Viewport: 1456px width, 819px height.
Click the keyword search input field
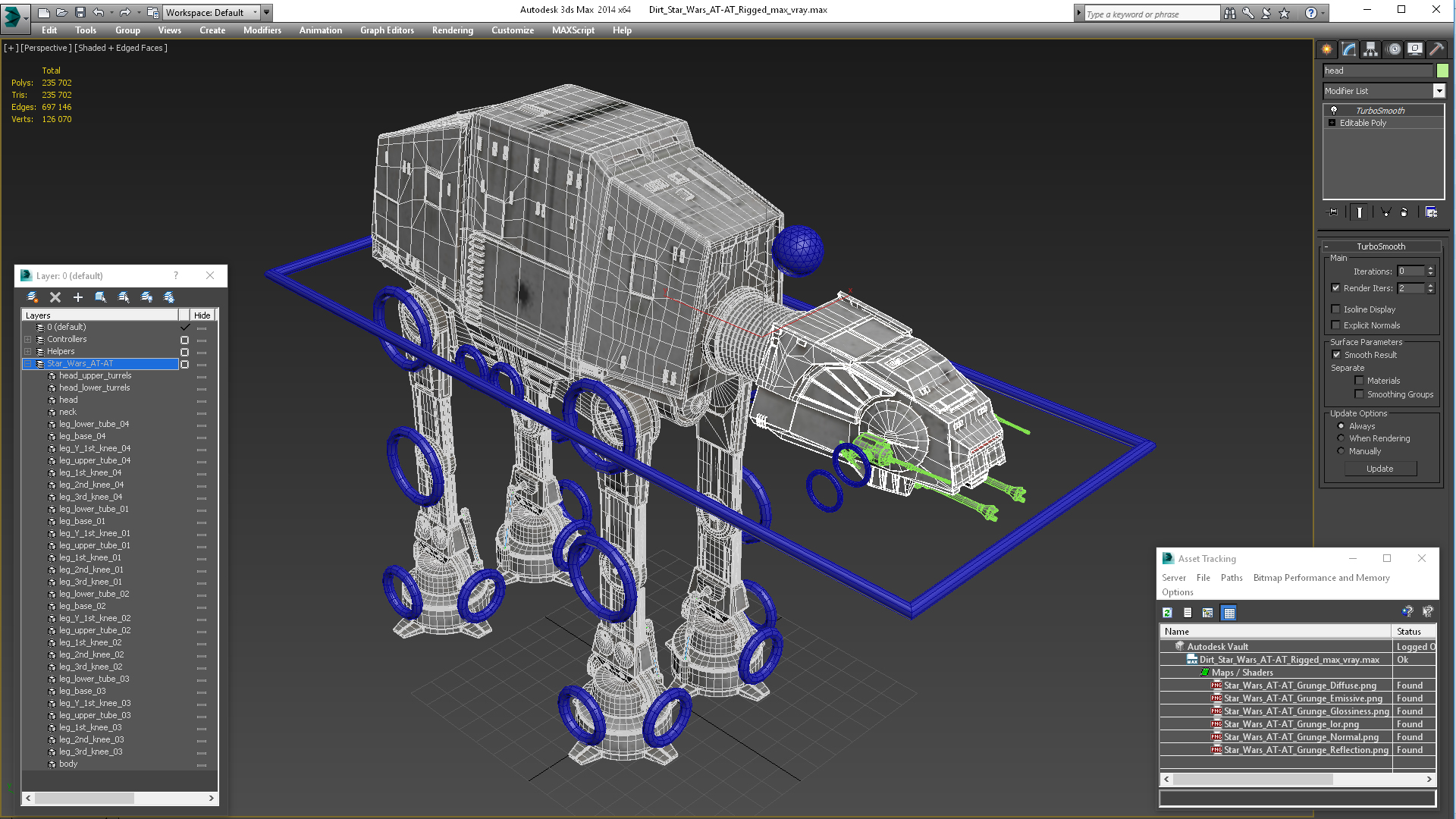1151,14
